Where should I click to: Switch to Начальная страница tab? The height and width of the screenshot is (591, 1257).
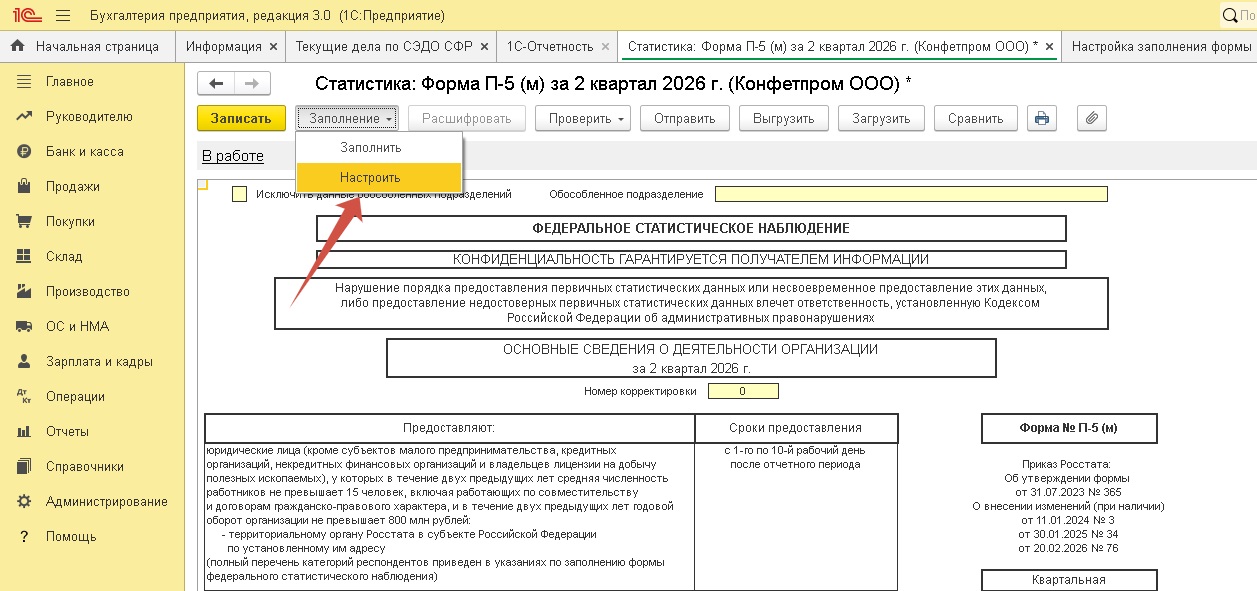click(x=87, y=46)
